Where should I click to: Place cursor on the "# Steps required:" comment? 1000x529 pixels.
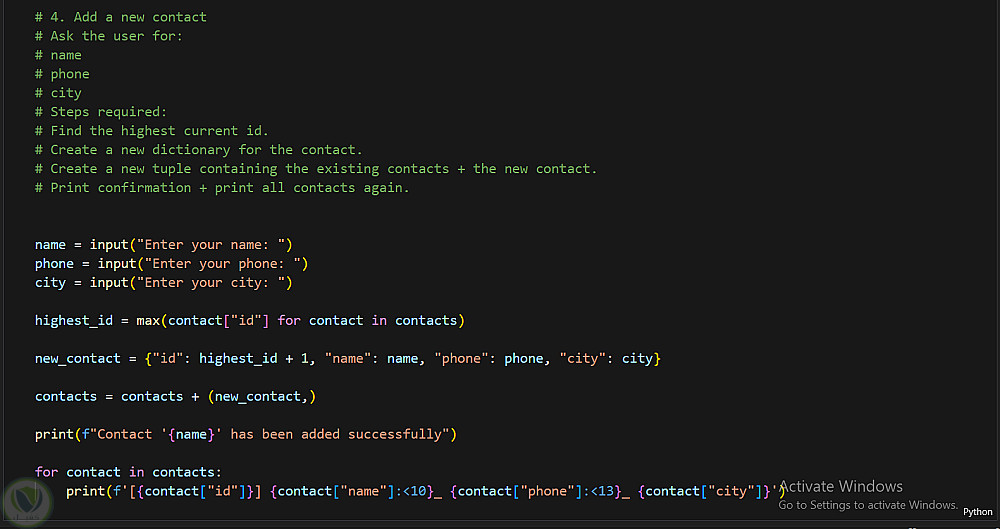[101, 112]
